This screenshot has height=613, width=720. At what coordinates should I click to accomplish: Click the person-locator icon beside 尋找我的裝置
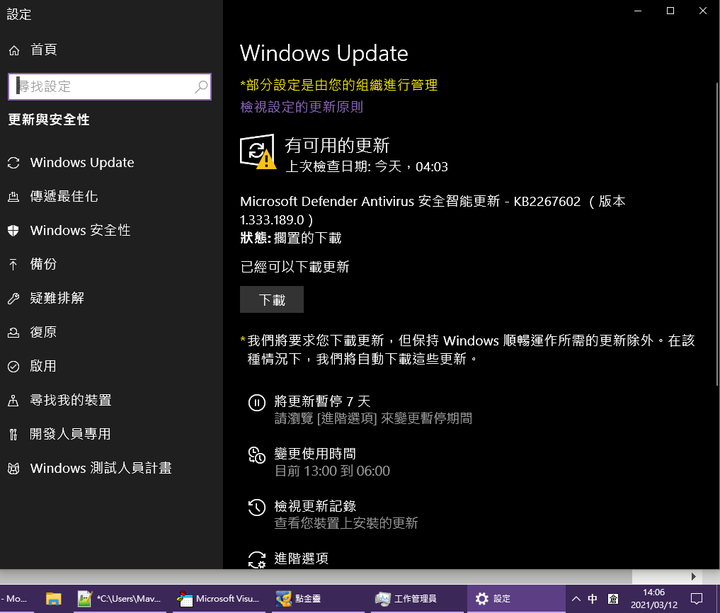tap(14, 400)
